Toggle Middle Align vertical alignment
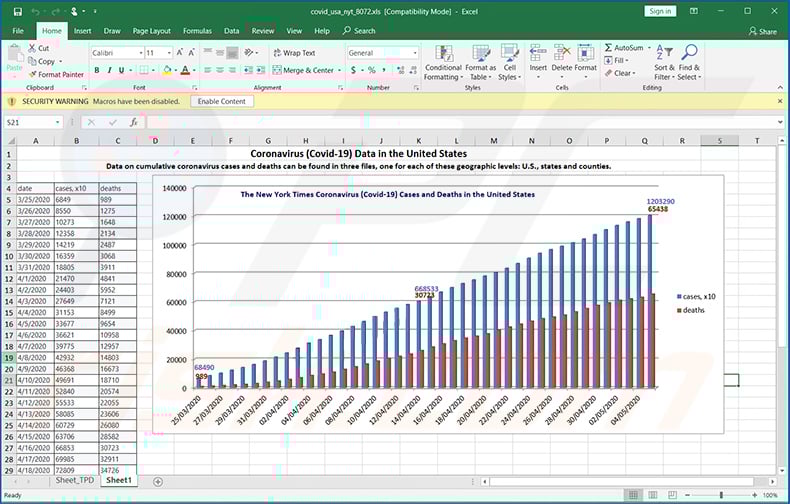790x504 pixels. 220,52
